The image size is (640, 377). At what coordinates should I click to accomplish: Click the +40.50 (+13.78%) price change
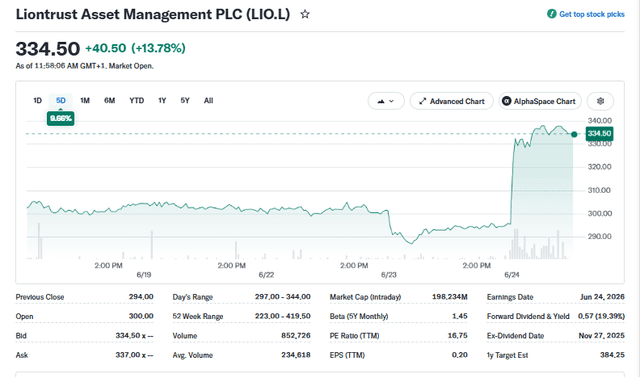click(135, 48)
